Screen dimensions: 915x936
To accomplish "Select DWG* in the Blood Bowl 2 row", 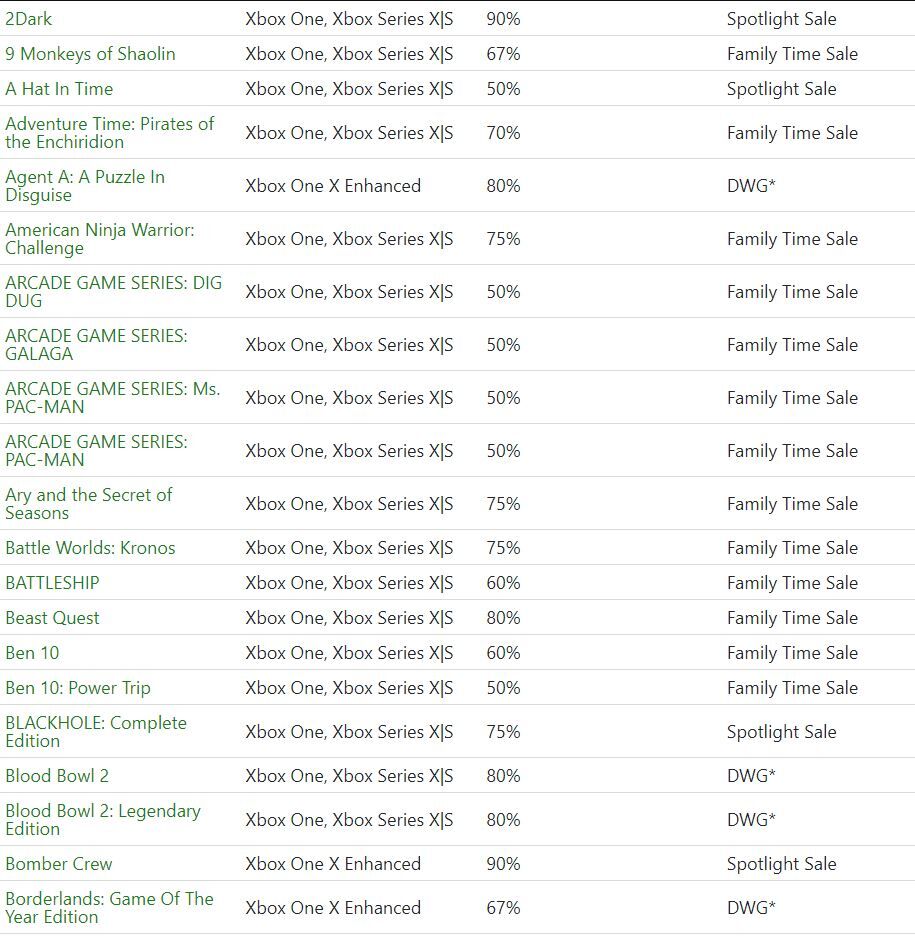I will click(x=751, y=776).
